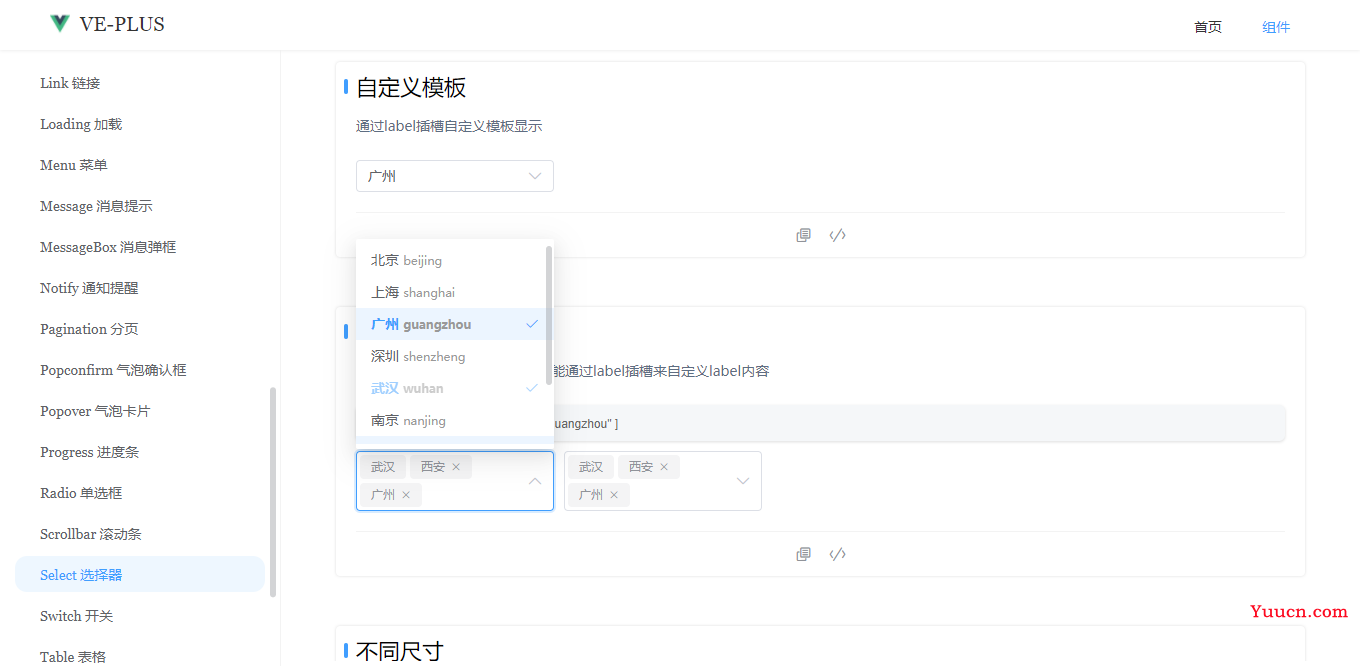Select the active Select 选择器 sidebar item

(140, 575)
